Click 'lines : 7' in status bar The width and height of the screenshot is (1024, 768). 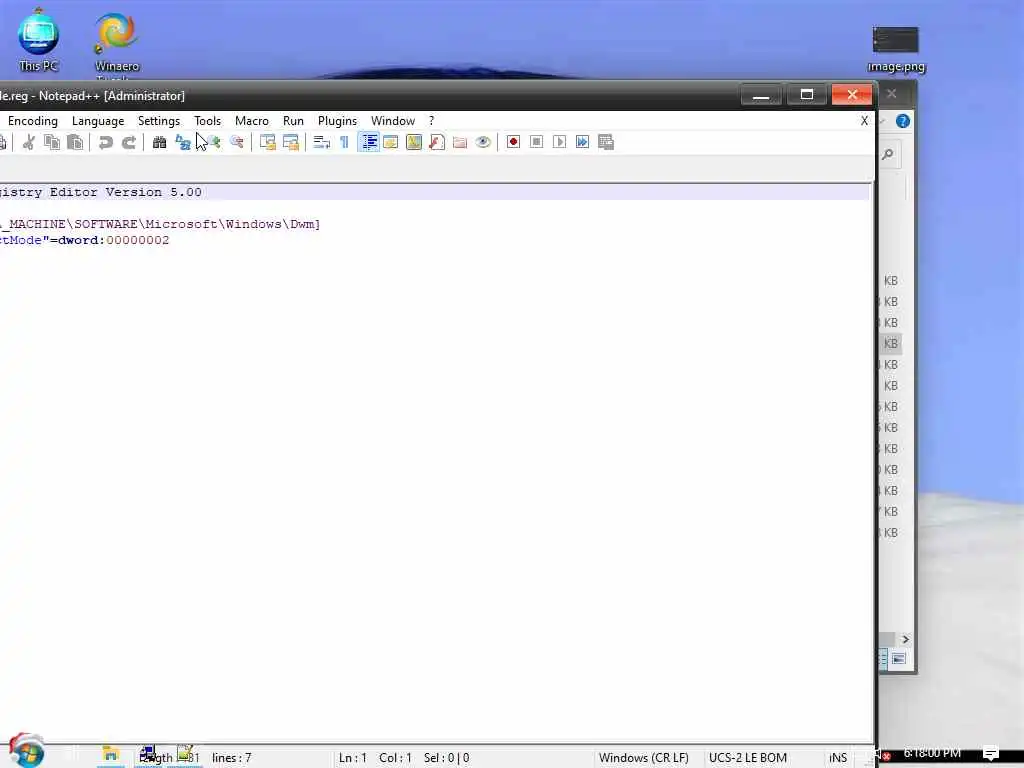coord(231,758)
